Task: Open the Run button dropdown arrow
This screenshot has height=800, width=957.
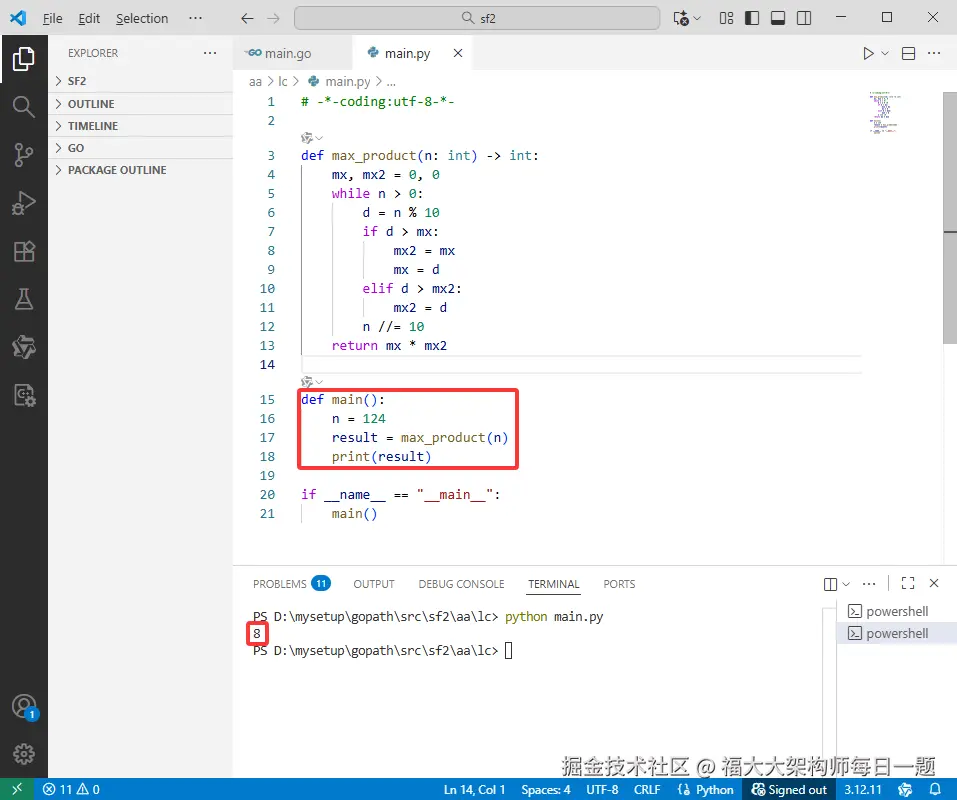Action: pyautogui.click(x=885, y=54)
